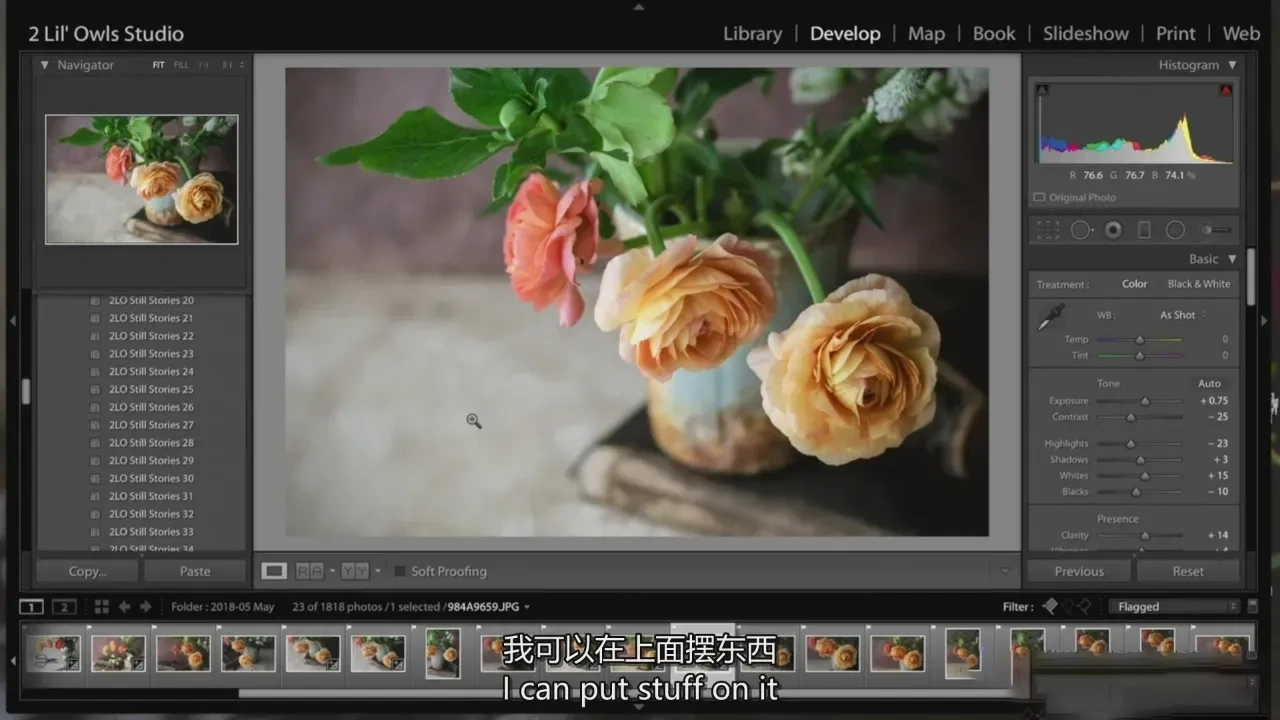Collapse the Navigator panel
1280x720 pixels.
pyautogui.click(x=44, y=65)
